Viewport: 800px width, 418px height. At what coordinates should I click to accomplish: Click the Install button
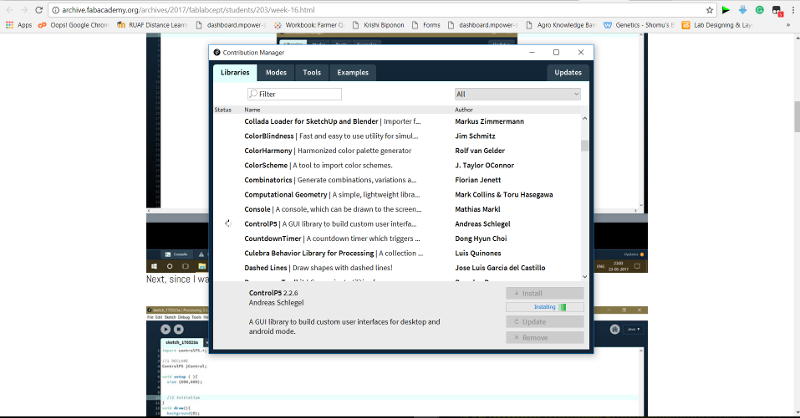point(545,293)
